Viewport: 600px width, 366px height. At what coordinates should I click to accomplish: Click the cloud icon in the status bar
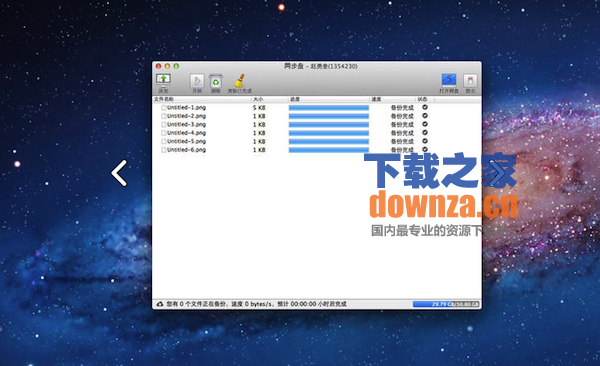point(160,304)
